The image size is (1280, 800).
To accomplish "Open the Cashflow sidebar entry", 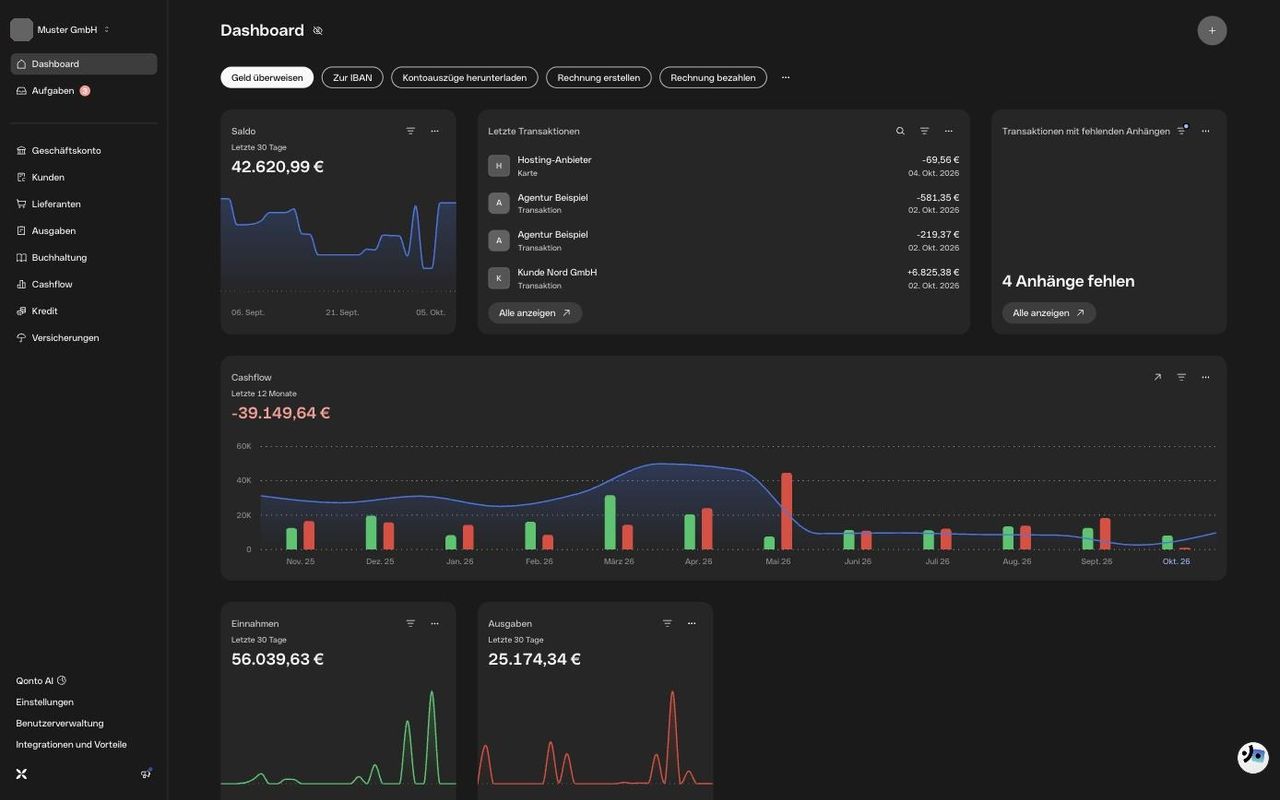I will pyautogui.click(x=84, y=284).
